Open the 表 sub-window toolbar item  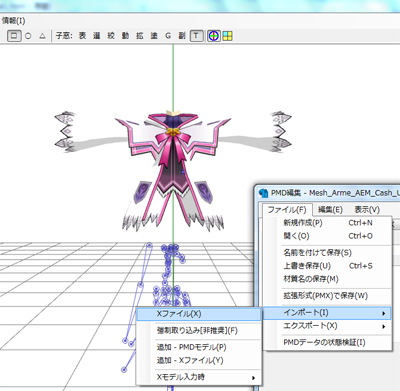82,36
